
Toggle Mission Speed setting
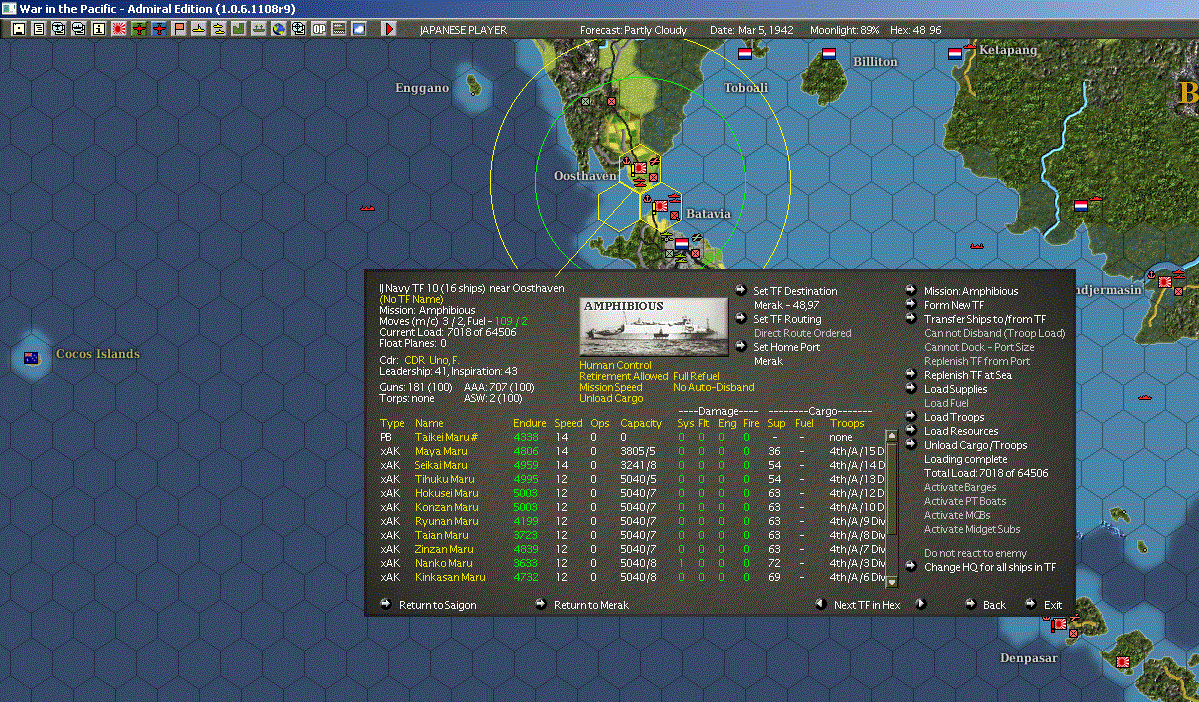coord(610,387)
